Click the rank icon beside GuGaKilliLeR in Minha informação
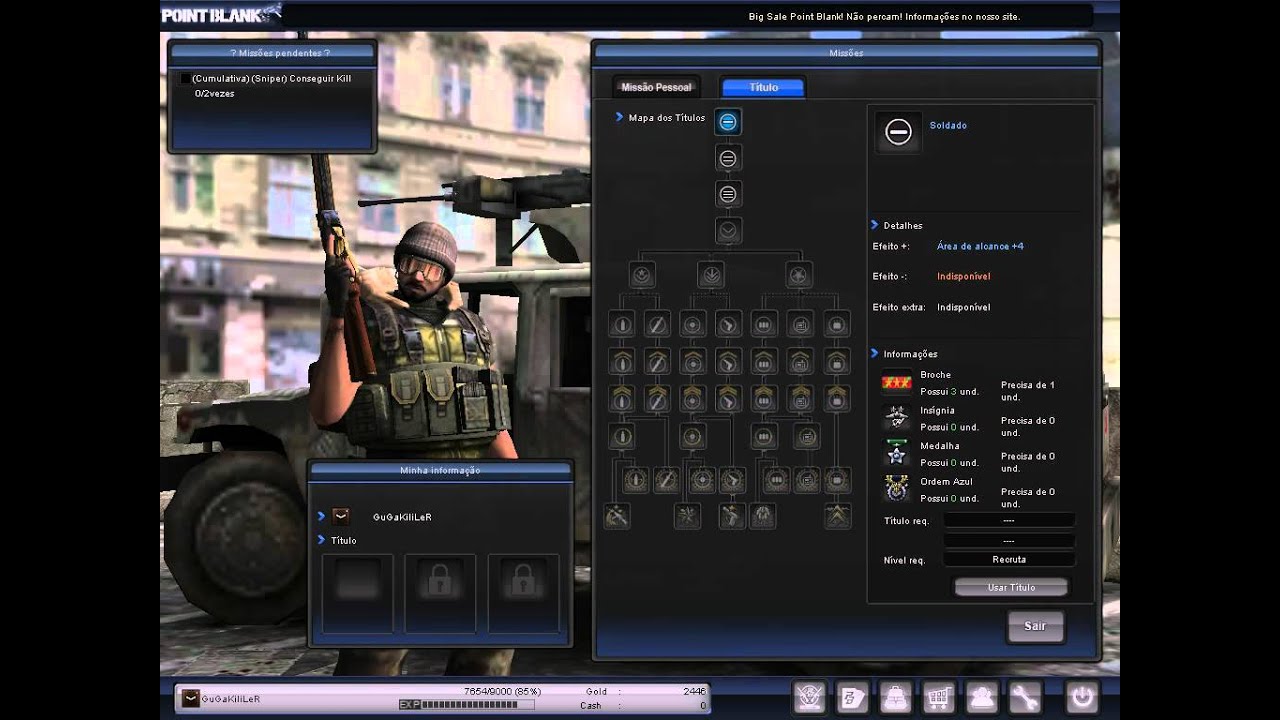The height and width of the screenshot is (720, 1280). point(341,516)
